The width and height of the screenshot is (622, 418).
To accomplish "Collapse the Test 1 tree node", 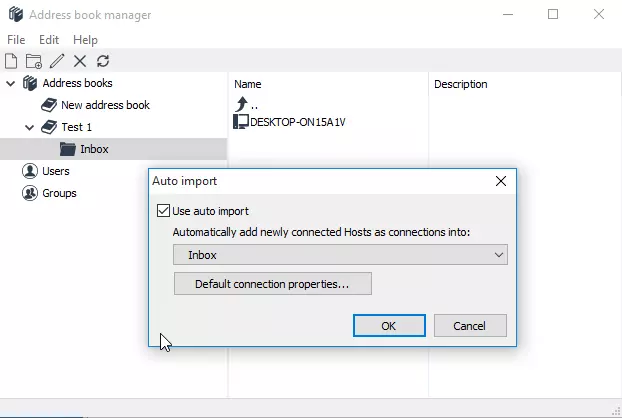I will 29,127.
